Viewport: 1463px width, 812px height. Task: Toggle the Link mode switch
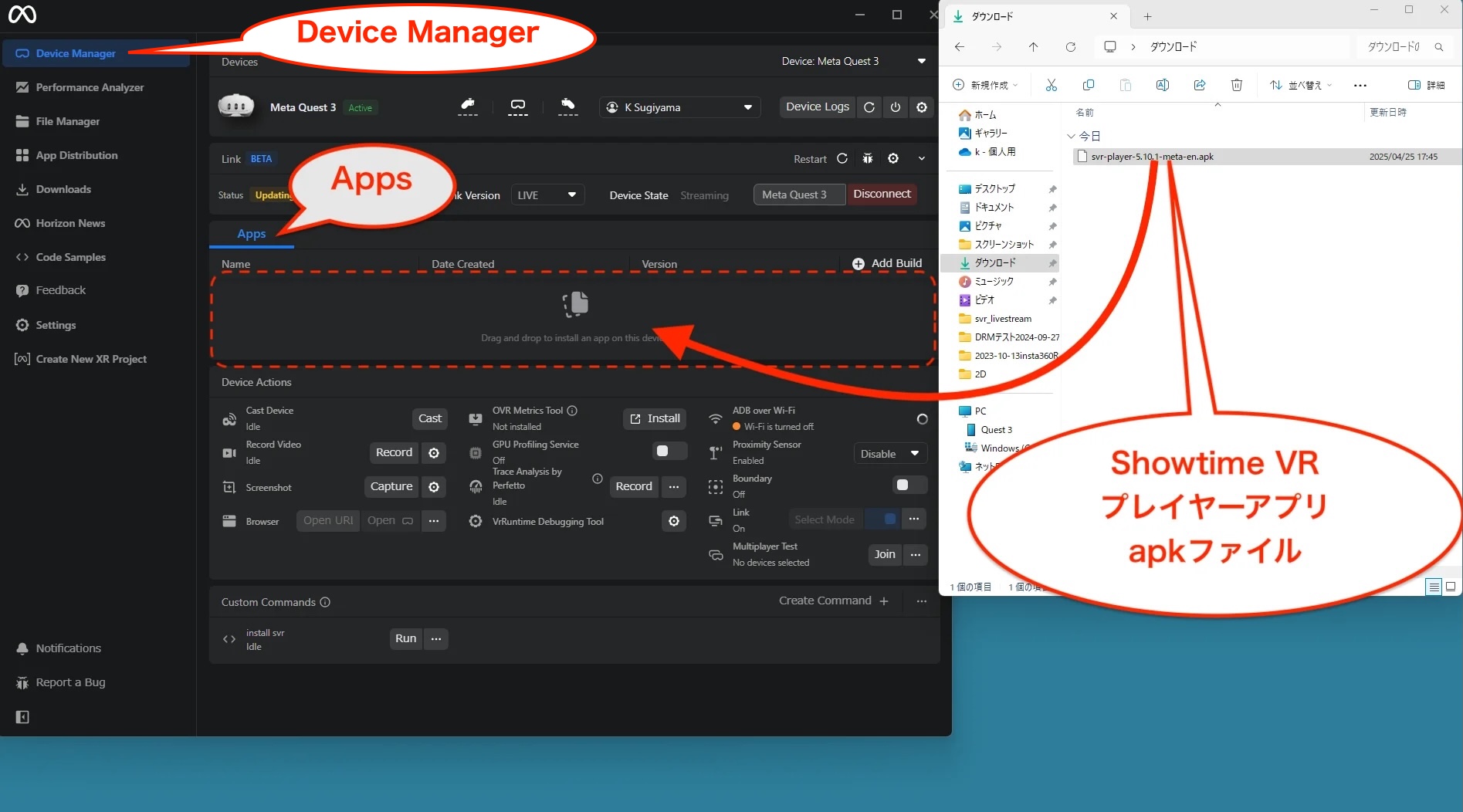(x=883, y=519)
